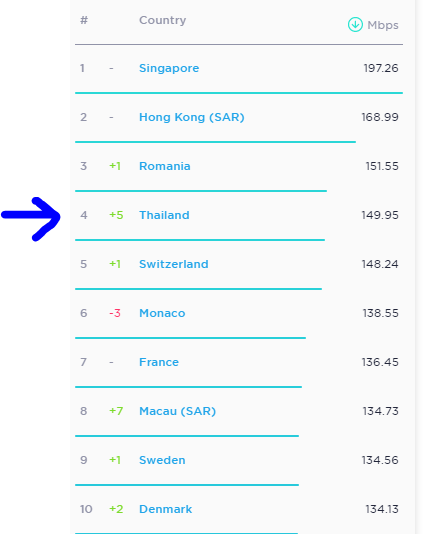Click the Switzerland link
Screen dimensions: 423x534
pyautogui.click(x=174, y=264)
